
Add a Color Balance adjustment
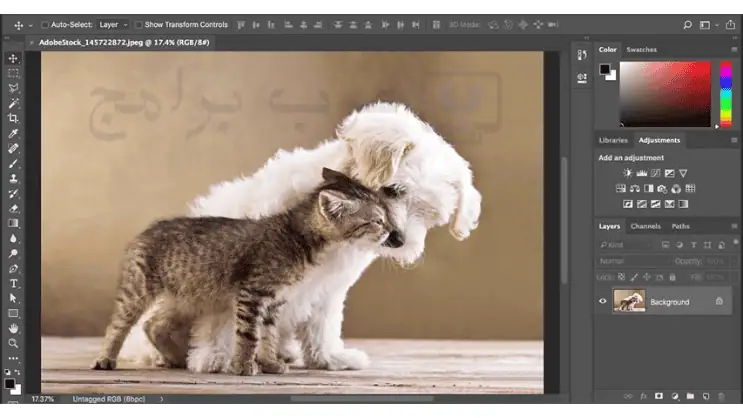634,189
